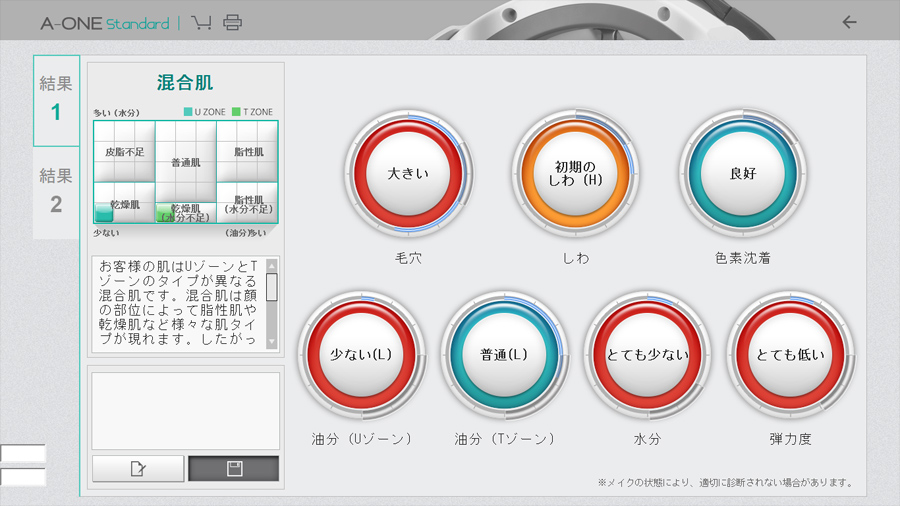Switch to the 結果 2 tab
900x506 pixels.
pyautogui.click(x=56, y=190)
